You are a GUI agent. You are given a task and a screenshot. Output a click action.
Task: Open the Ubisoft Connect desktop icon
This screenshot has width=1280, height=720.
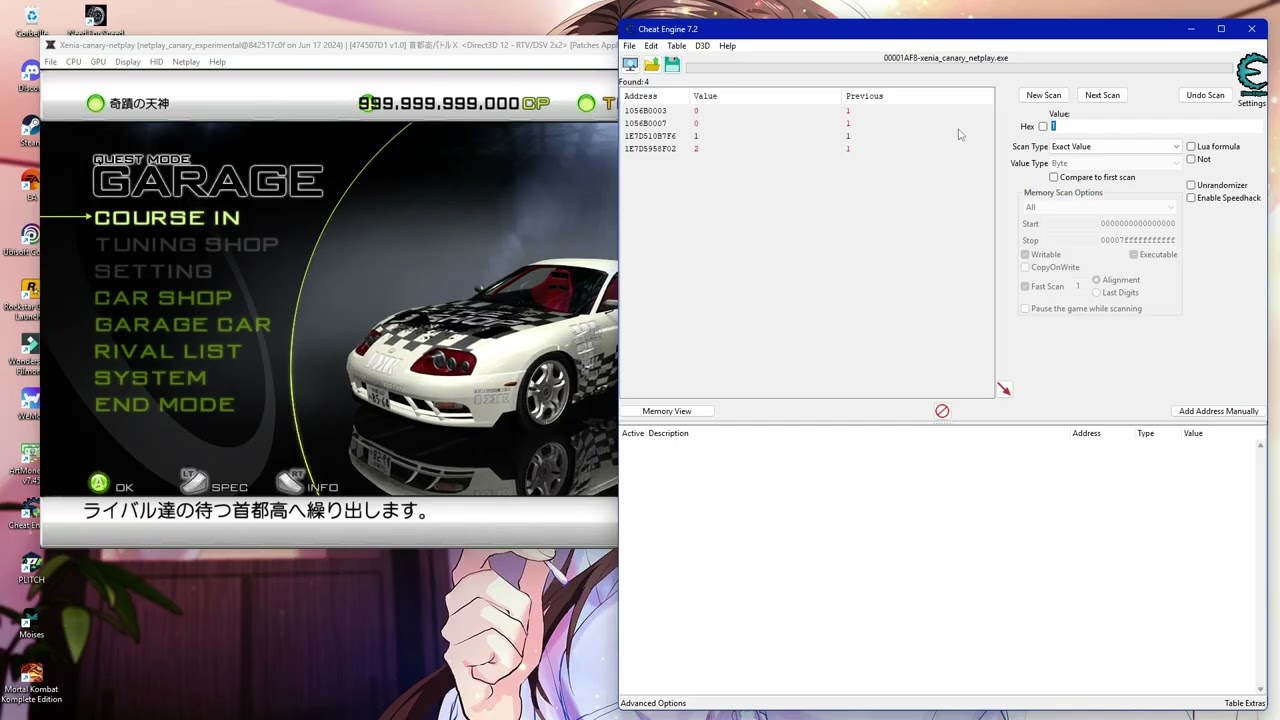point(31,240)
